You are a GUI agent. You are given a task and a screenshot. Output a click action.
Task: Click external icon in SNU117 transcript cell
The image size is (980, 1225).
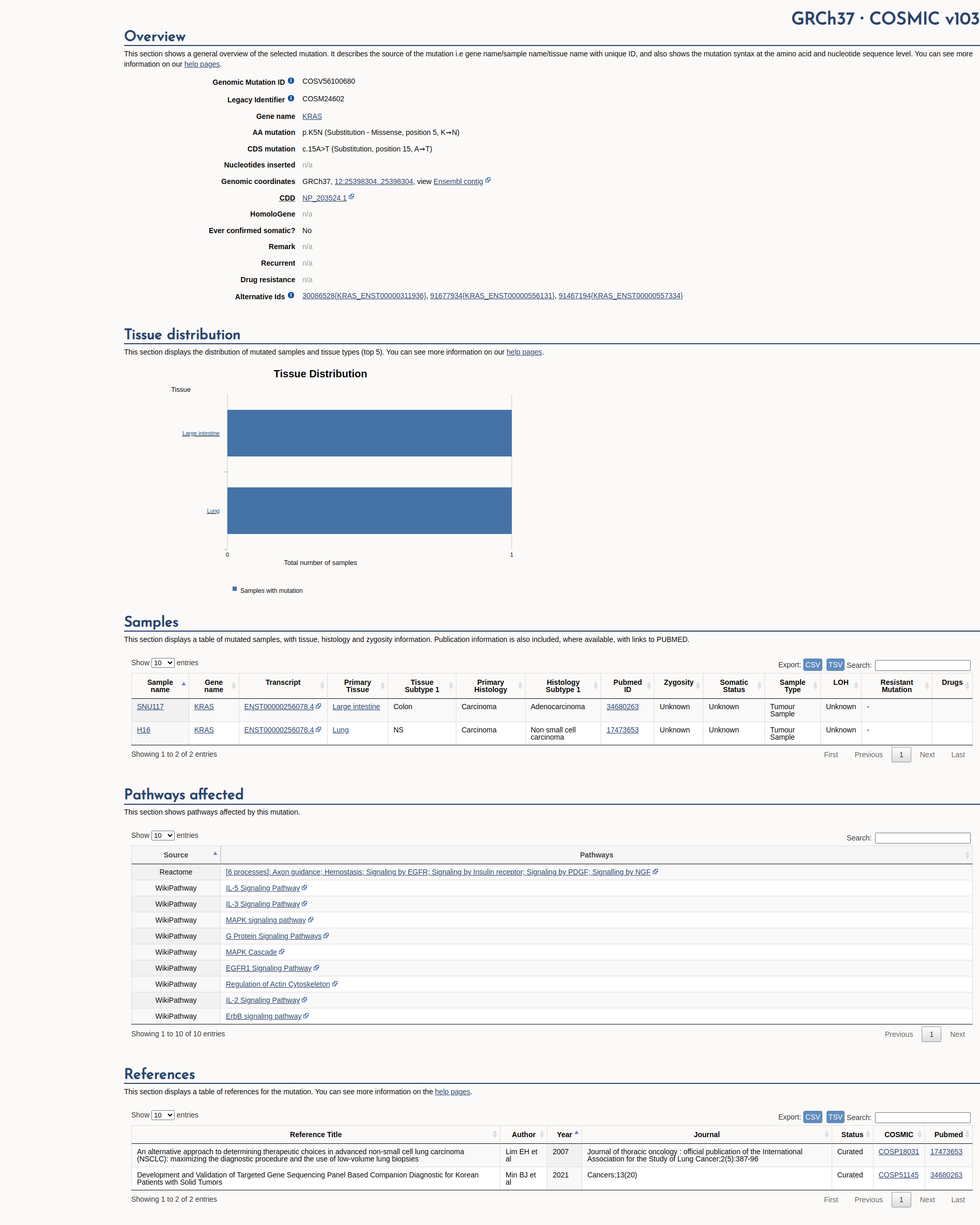pos(319,706)
